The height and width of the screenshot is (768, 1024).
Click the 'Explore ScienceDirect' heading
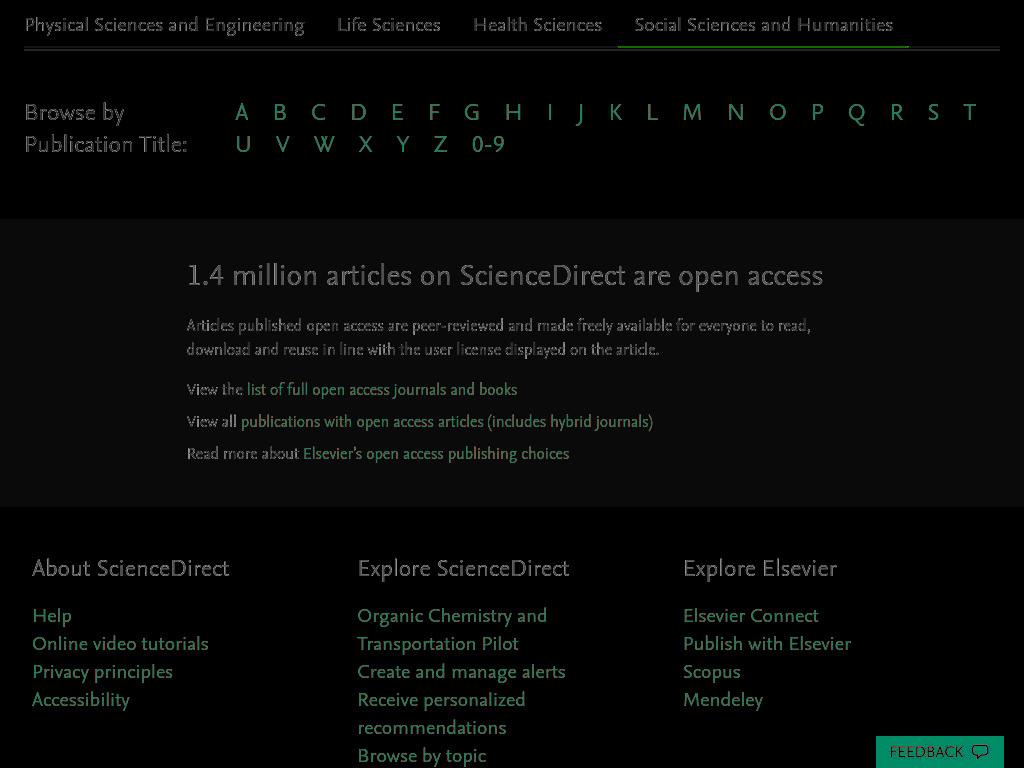464,568
